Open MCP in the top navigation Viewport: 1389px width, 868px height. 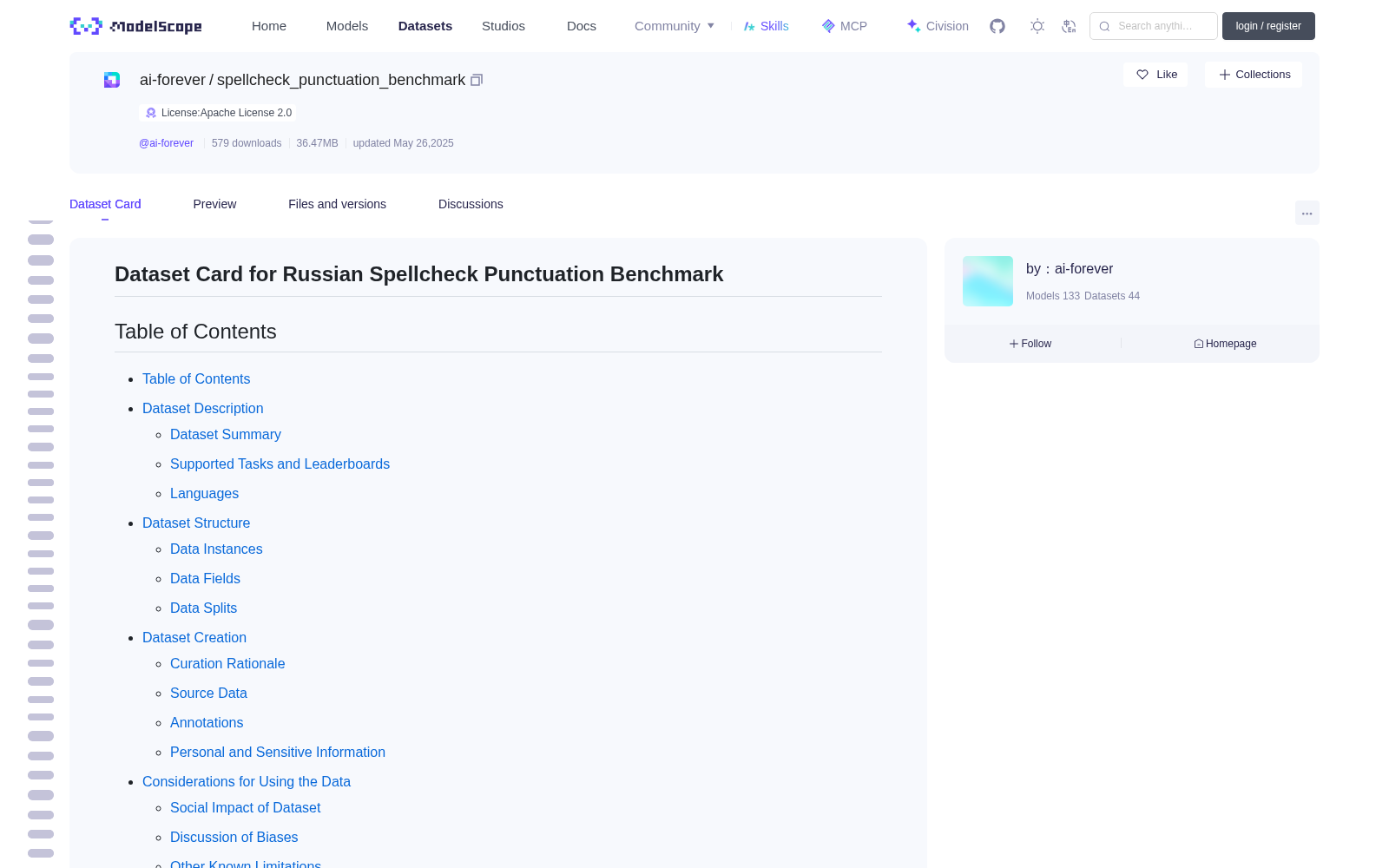pyautogui.click(x=845, y=26)
